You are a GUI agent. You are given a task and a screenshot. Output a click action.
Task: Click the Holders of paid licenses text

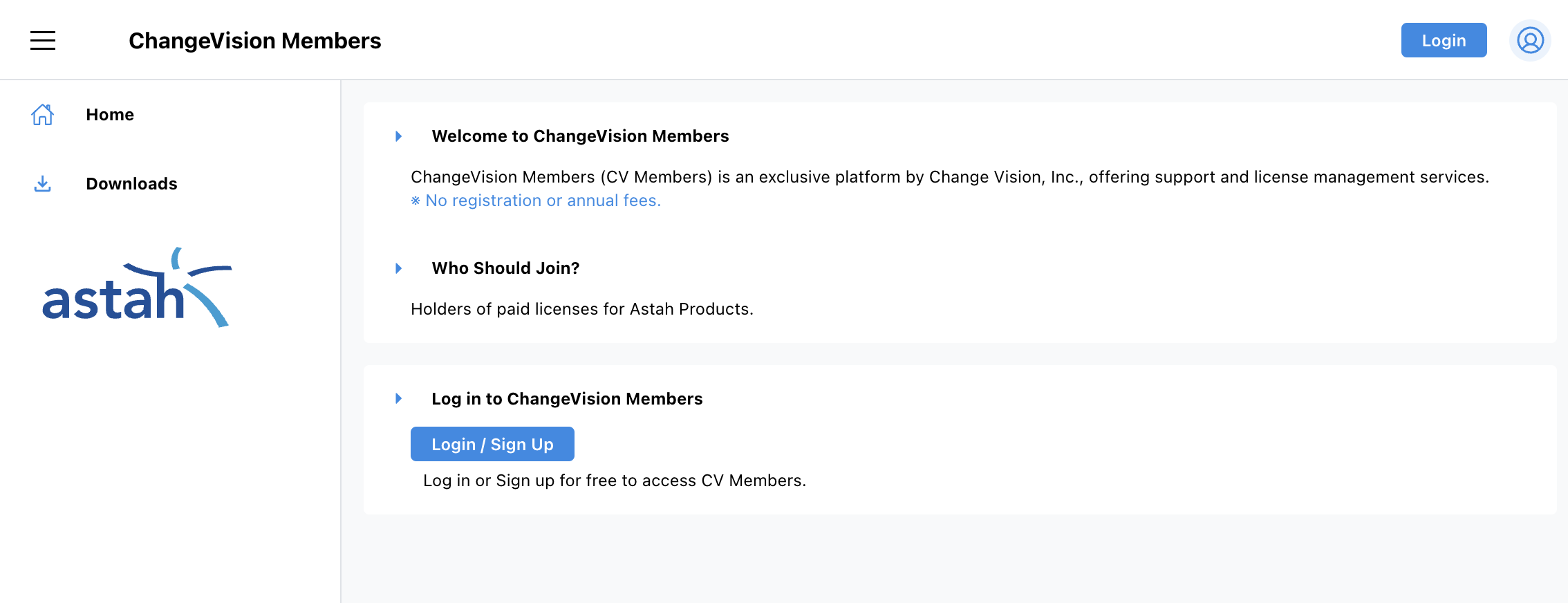pyautogui.click(x=581, y=309)
